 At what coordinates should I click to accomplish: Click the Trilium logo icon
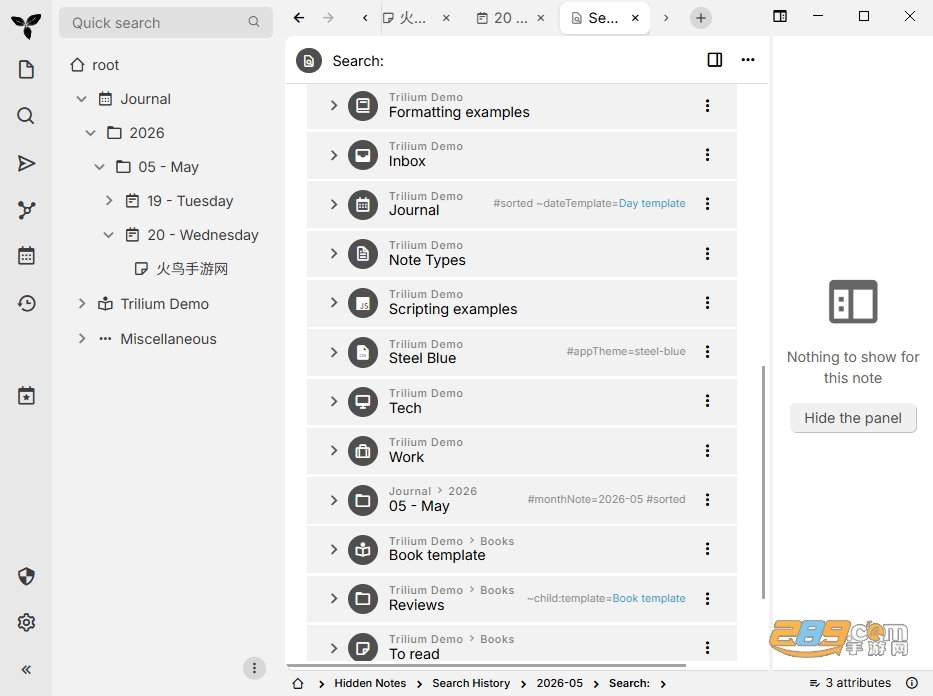(x=26, y=26)
